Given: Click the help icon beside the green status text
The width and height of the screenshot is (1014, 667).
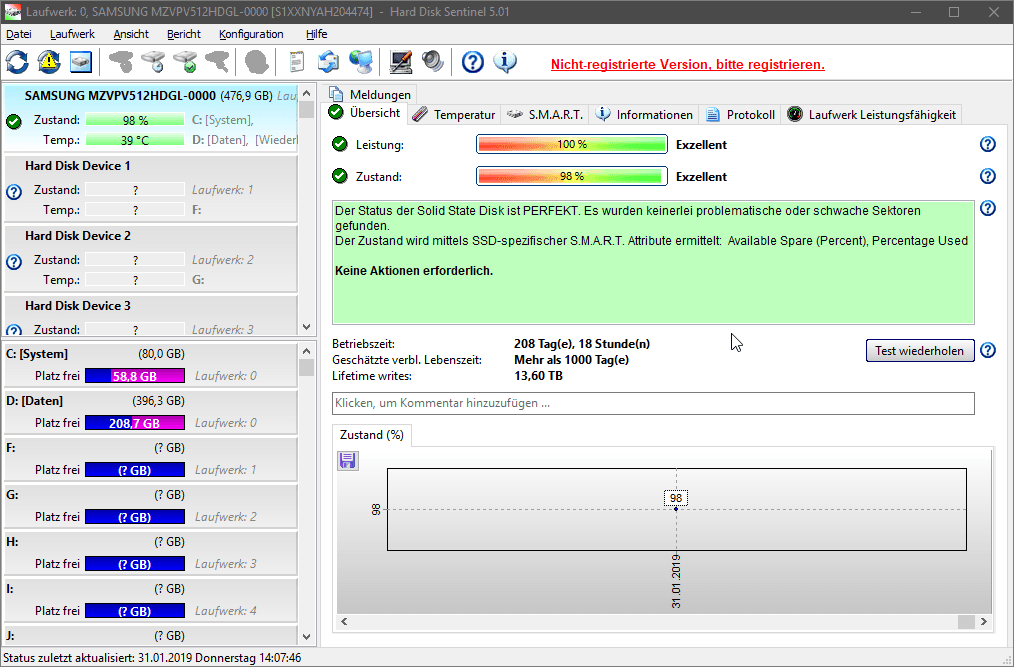Looking at the screenshot, I should (x=987, y=208).
